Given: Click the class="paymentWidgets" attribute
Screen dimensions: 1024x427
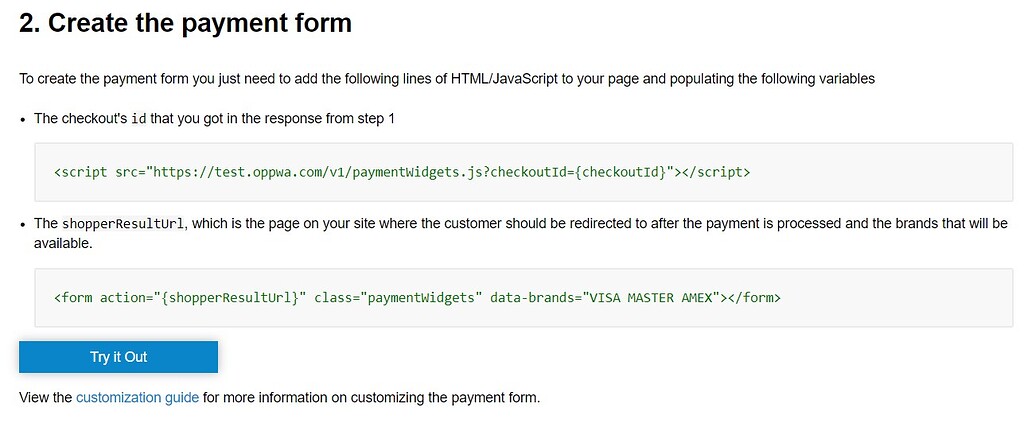Looking at the screenshot, I should pyautogui.click(x=398, y=298).
